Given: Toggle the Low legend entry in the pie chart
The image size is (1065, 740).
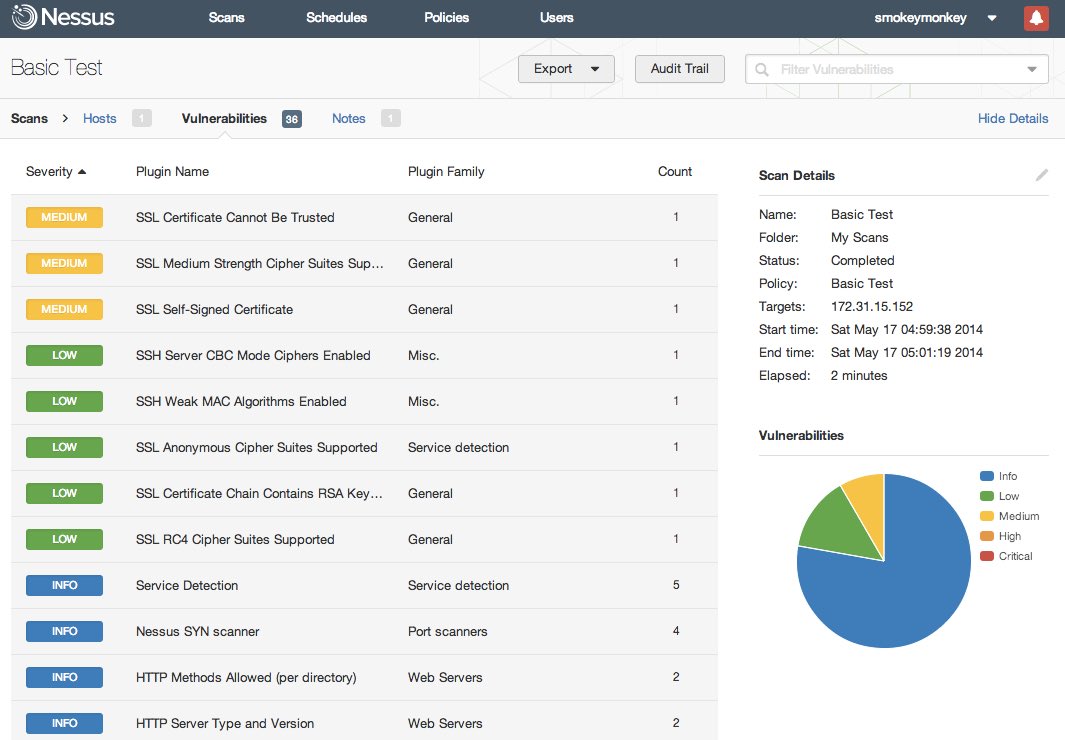Looking at the screenshot, I should tap(1000, 496).
